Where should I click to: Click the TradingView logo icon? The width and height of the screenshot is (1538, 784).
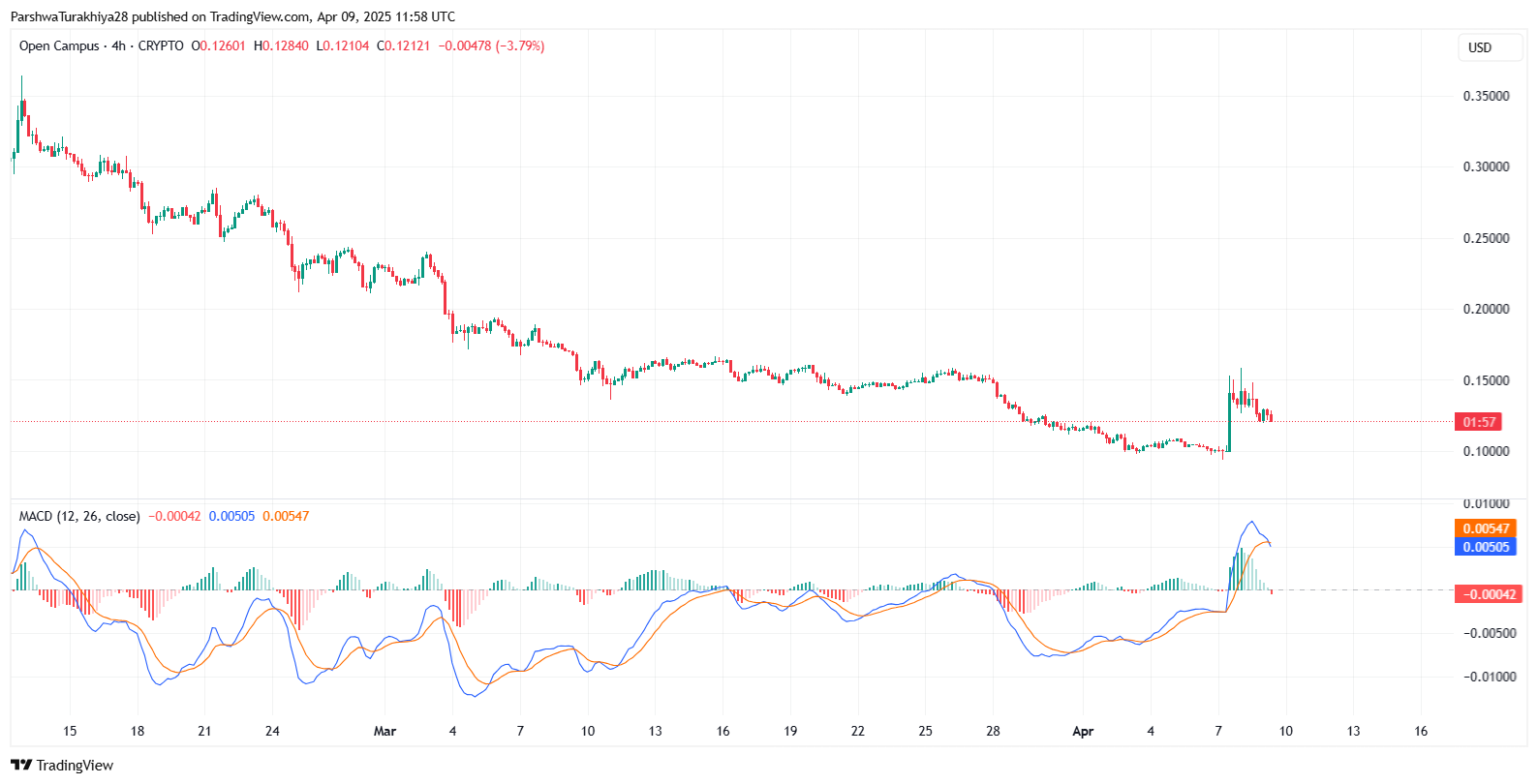[x=21, y=766]
